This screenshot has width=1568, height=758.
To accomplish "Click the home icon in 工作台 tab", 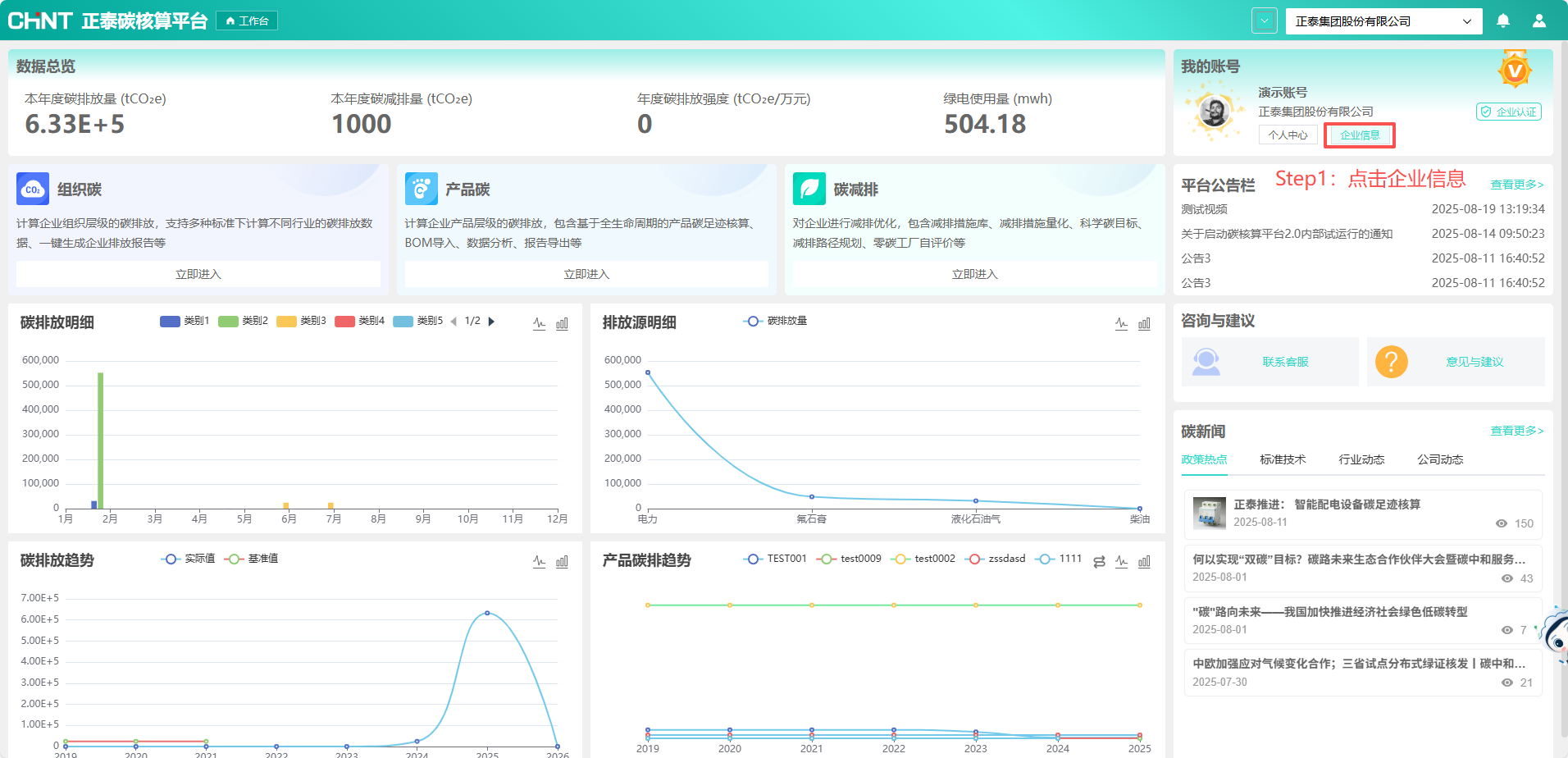I will coord(230,21).
